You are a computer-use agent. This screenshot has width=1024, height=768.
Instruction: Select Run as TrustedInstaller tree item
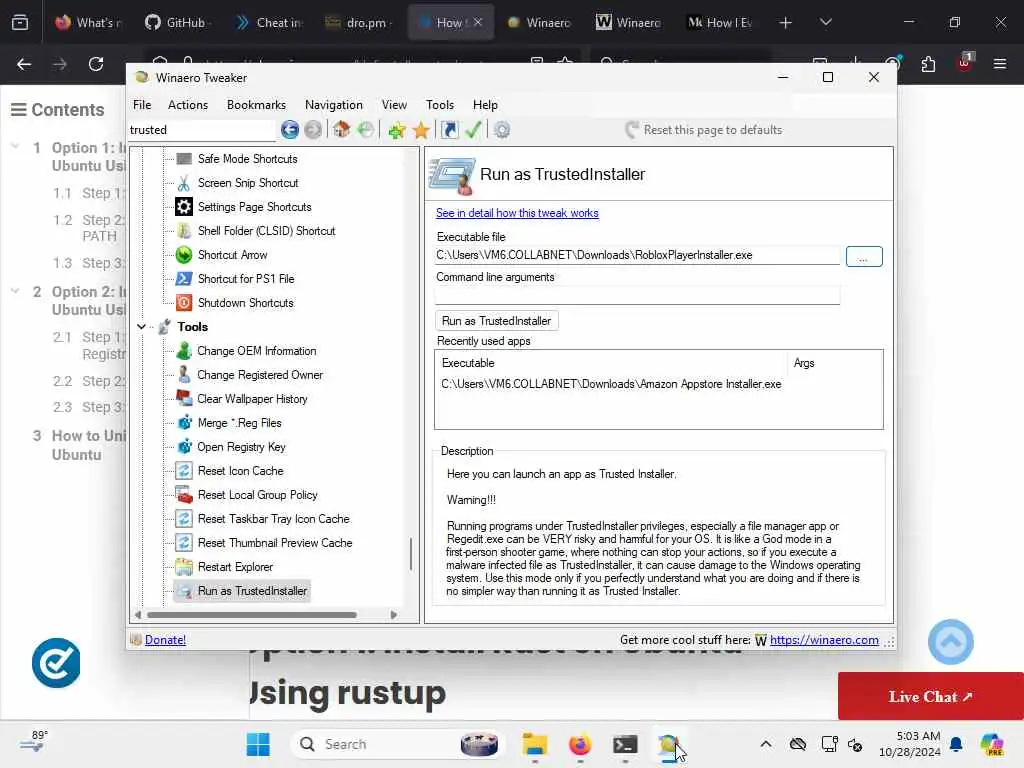pyautogui.click(x=252, y=591)
